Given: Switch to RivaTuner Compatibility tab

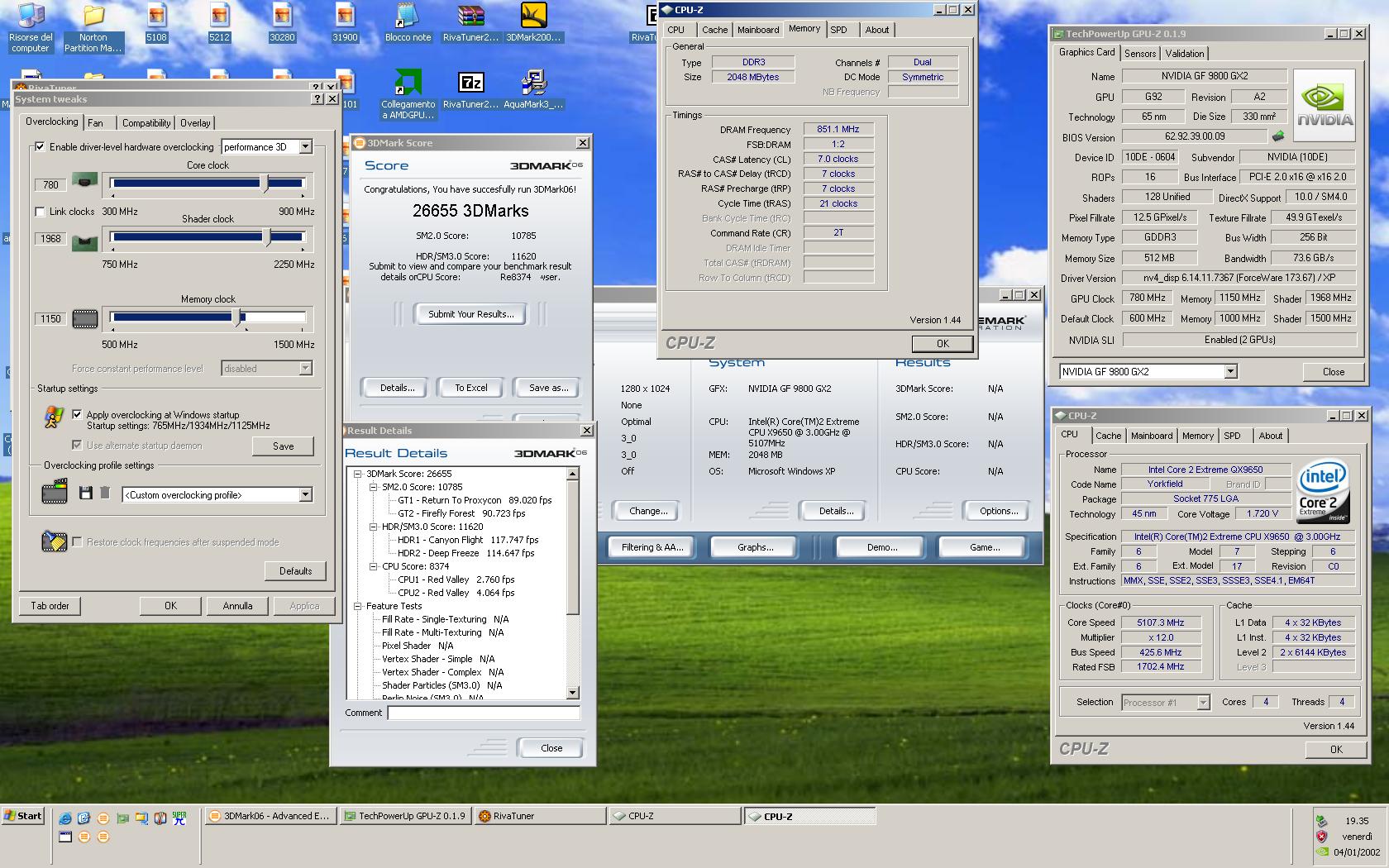Looking at the screenshot, I should tap(146, 123).
